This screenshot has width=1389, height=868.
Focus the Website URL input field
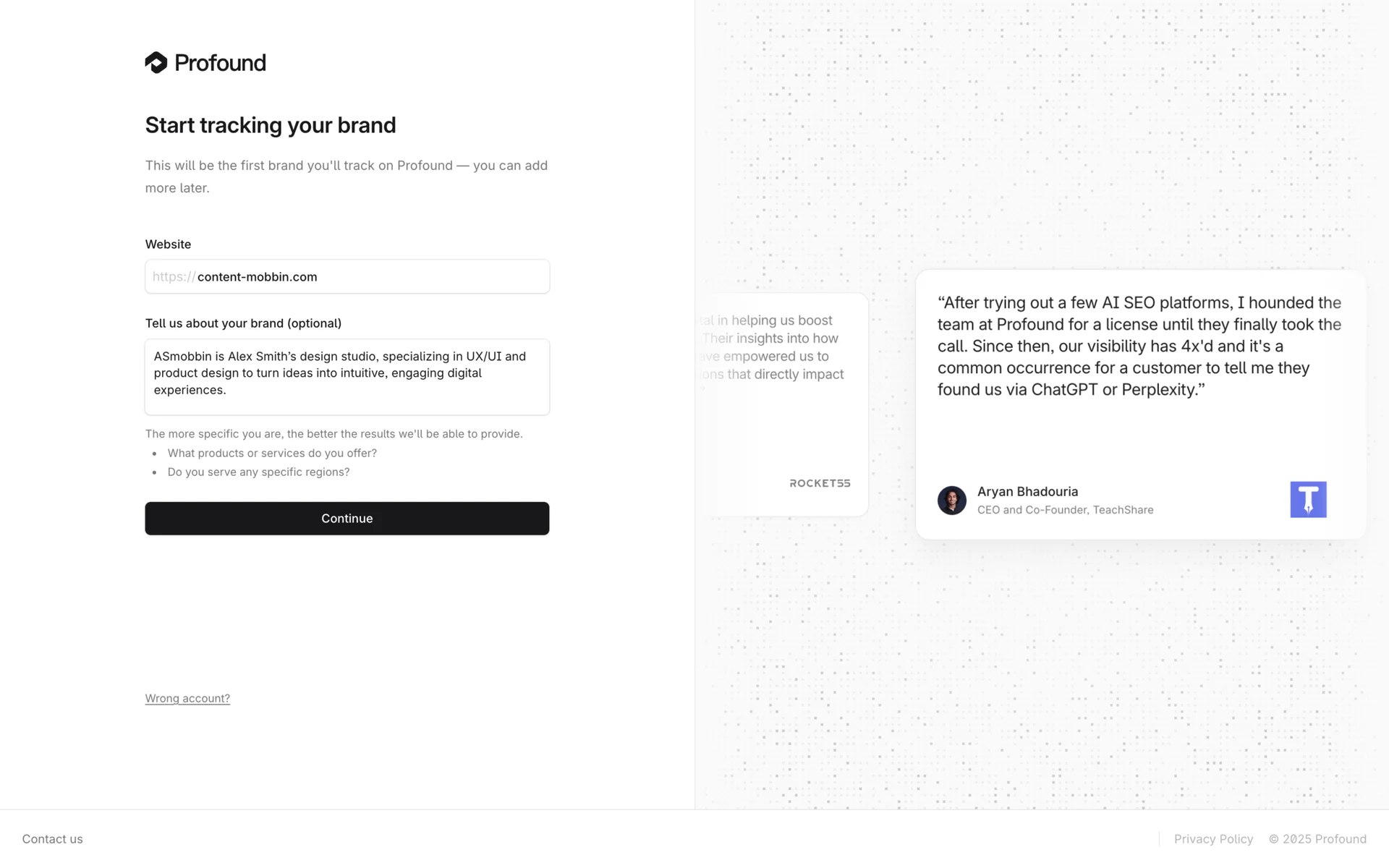[x=372, y=277]
